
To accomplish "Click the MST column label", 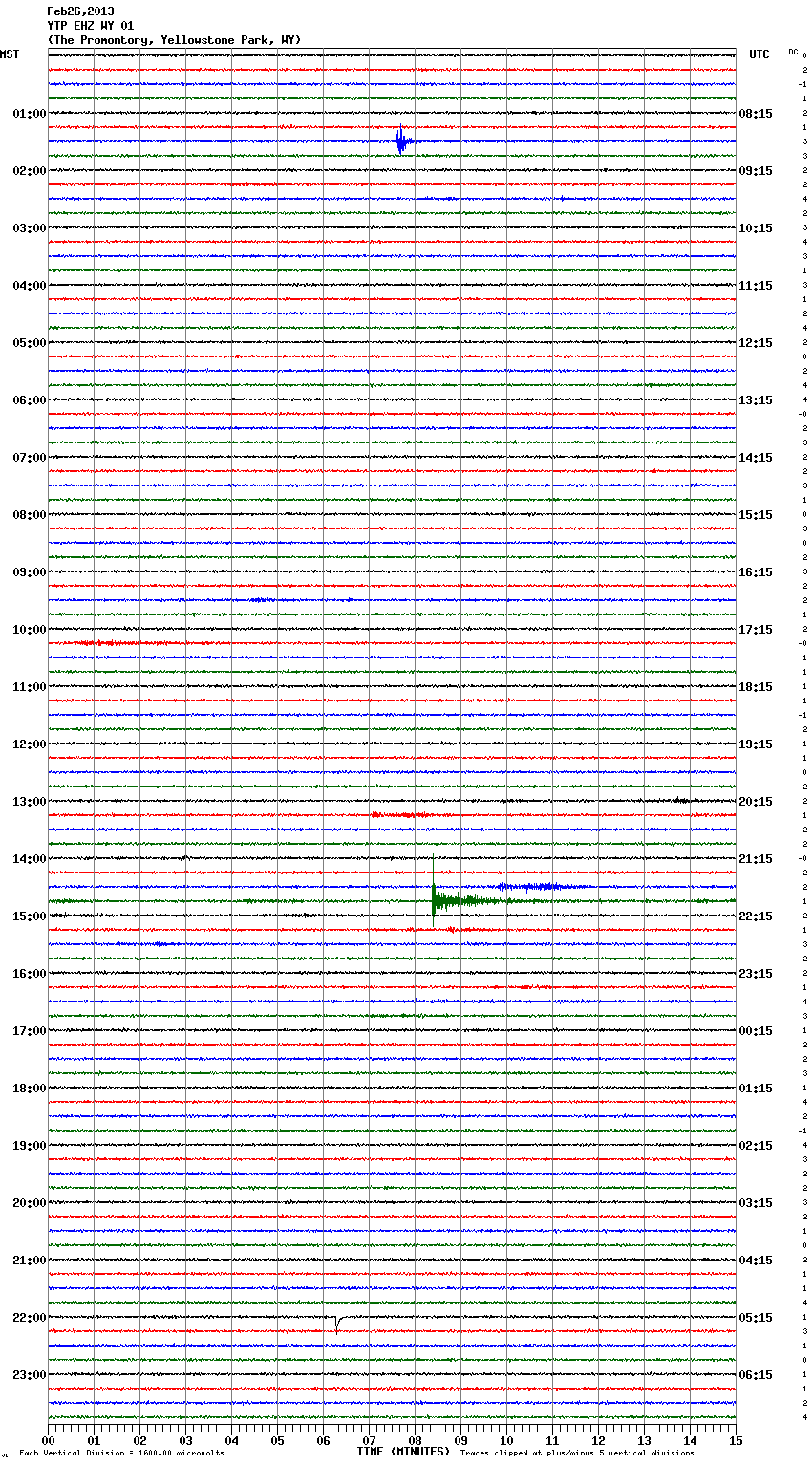I will [10, 54].
